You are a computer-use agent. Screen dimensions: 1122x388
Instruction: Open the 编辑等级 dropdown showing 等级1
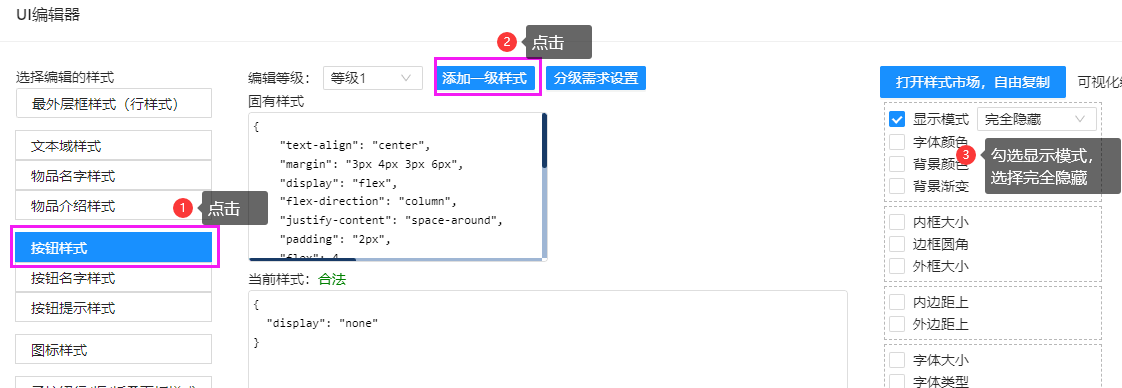[x=372, y=78]
